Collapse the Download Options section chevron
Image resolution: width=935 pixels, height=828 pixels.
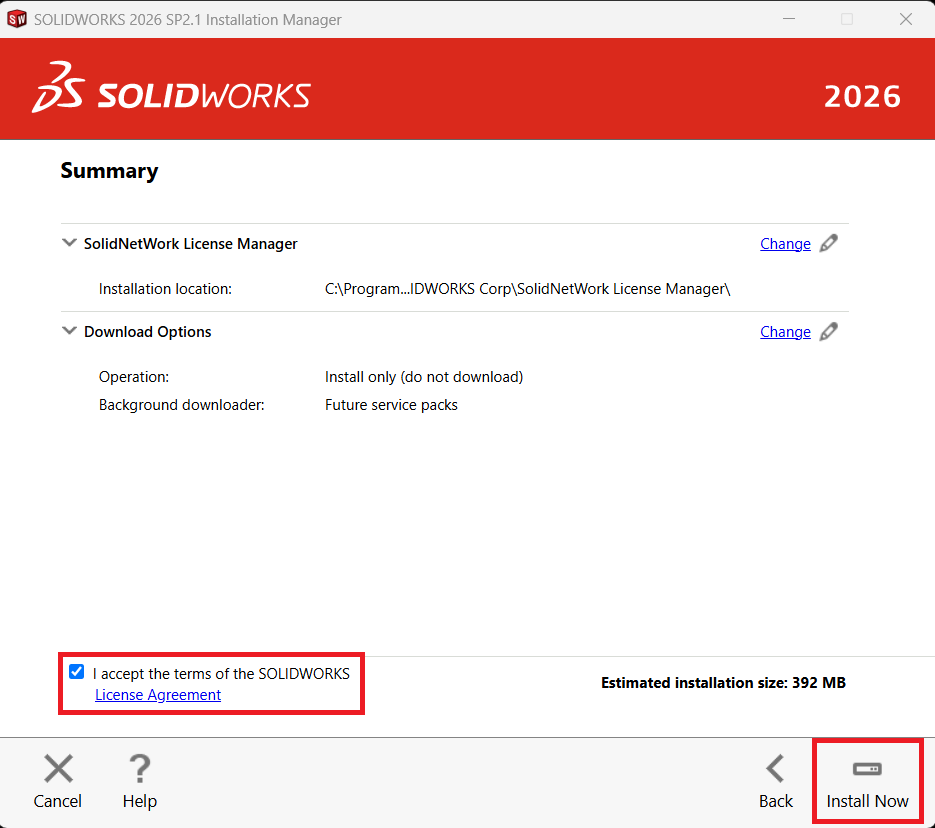pos(69,331)
